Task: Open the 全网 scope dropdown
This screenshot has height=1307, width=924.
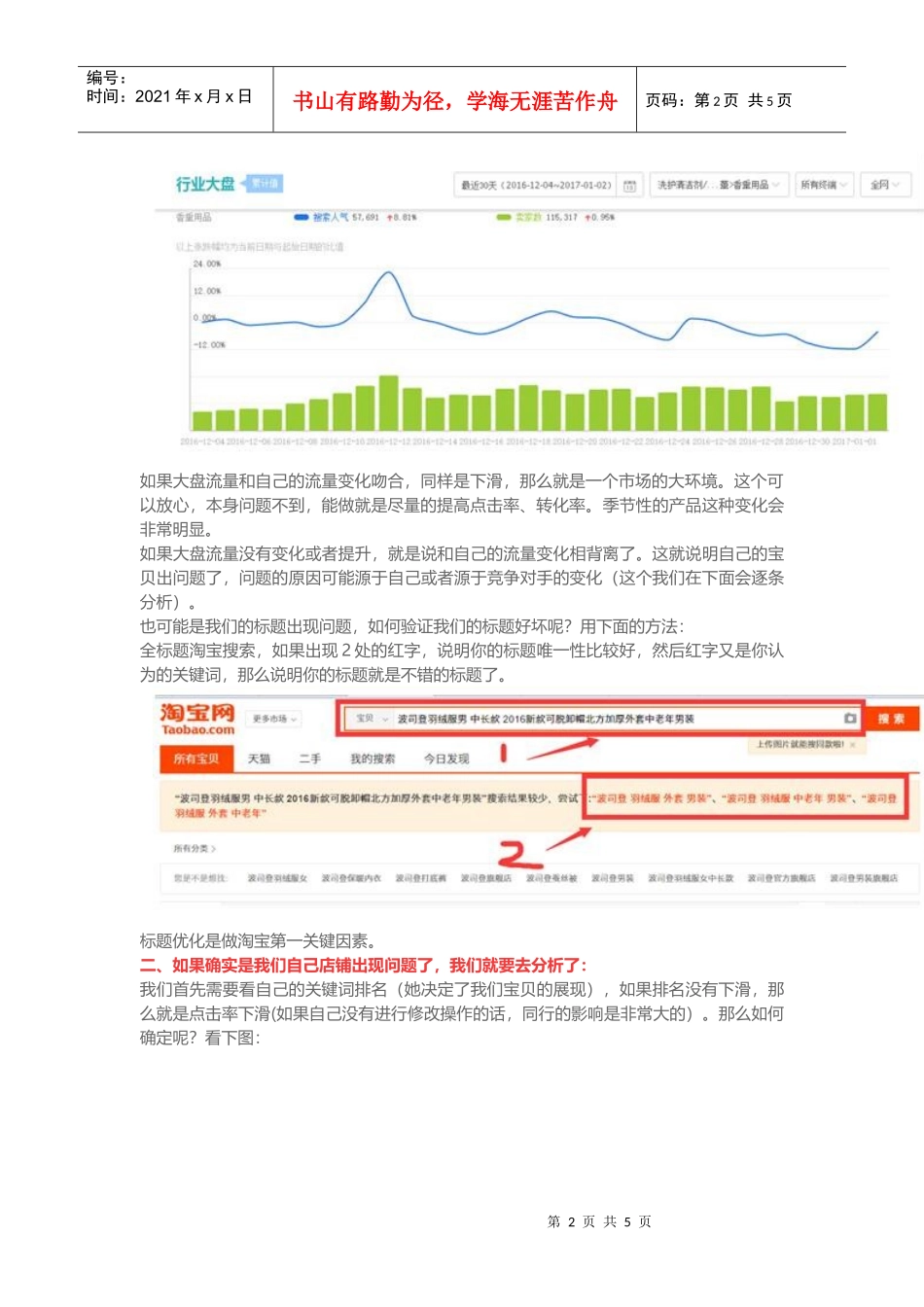Action: (884, 185)
